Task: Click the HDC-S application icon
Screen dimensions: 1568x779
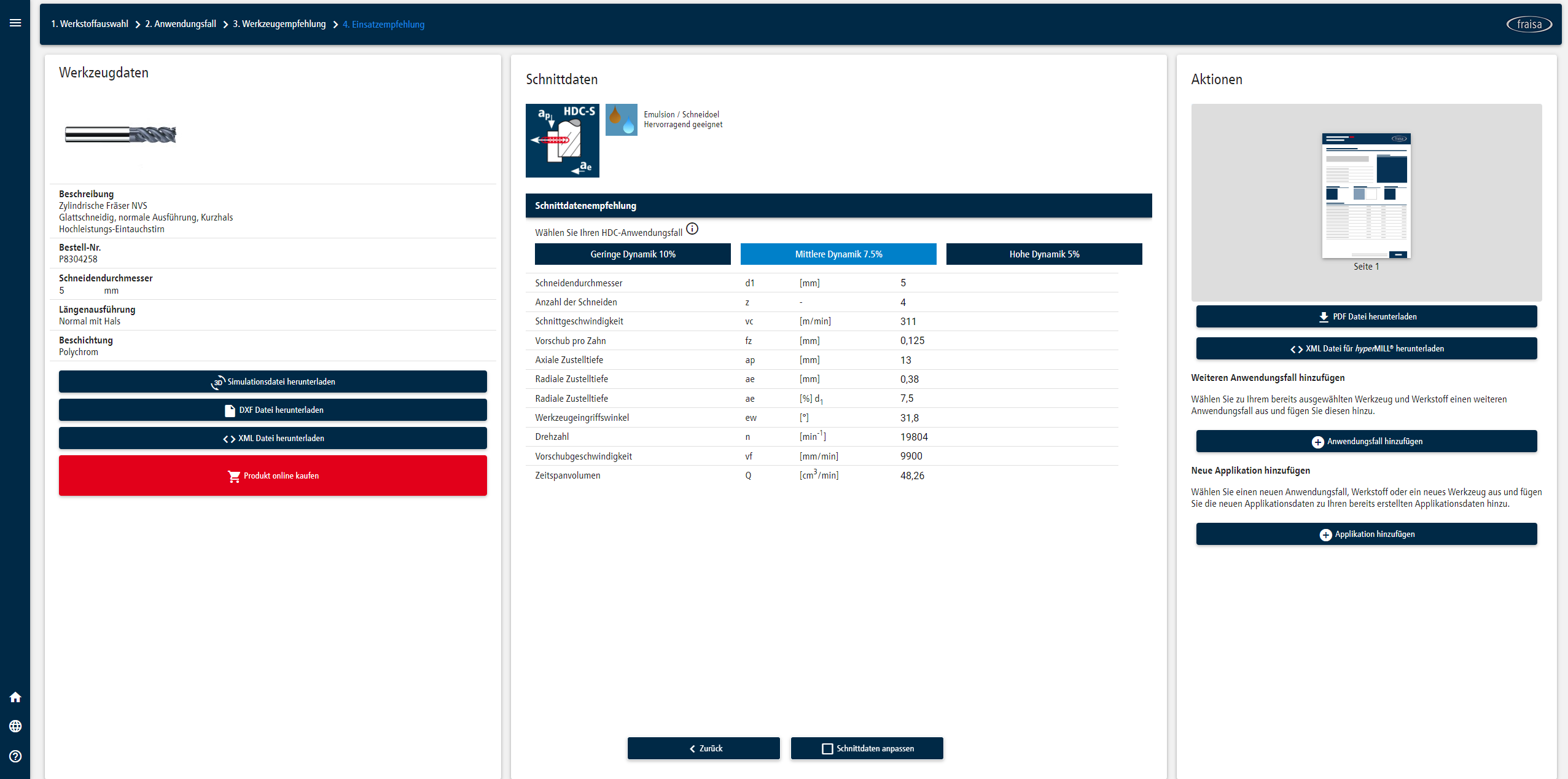Action: pyautogui.click(x=562, y=141)
